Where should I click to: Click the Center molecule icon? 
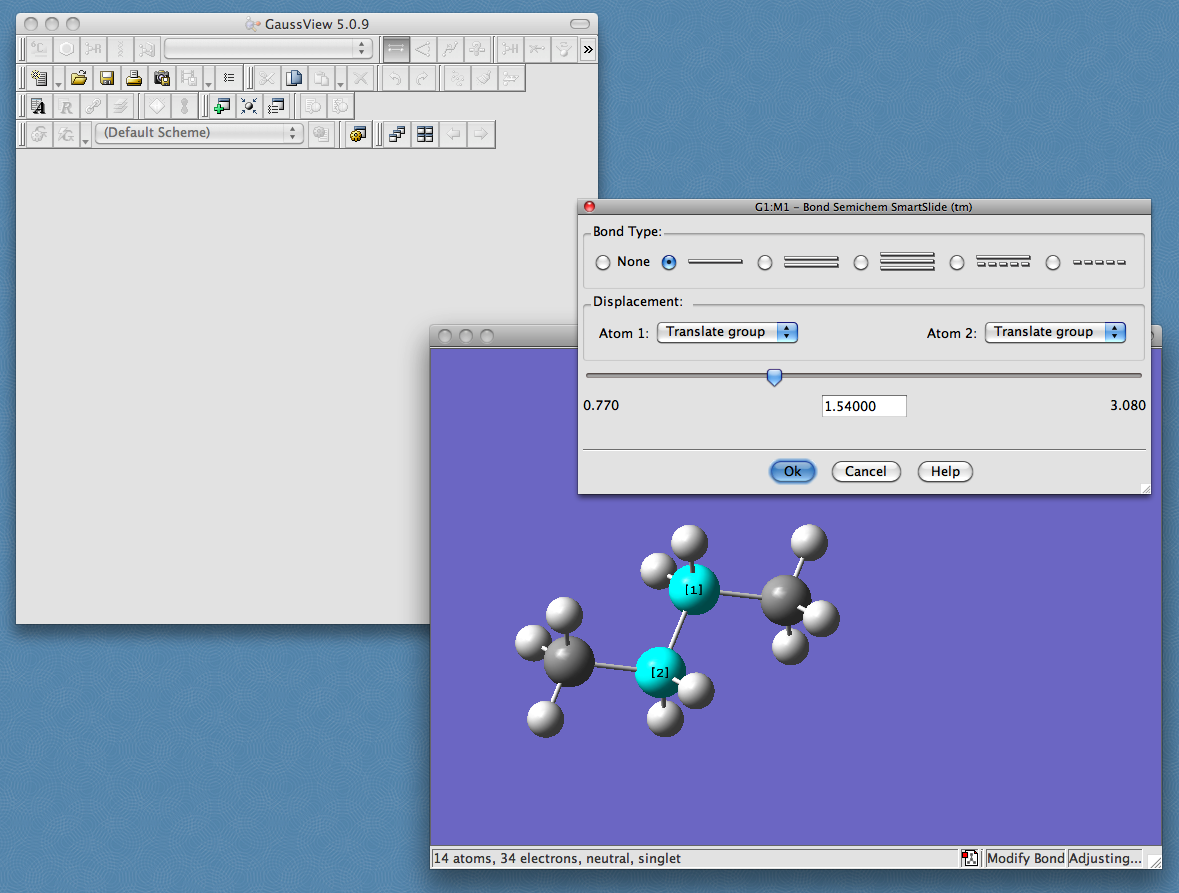coord(249,106)
